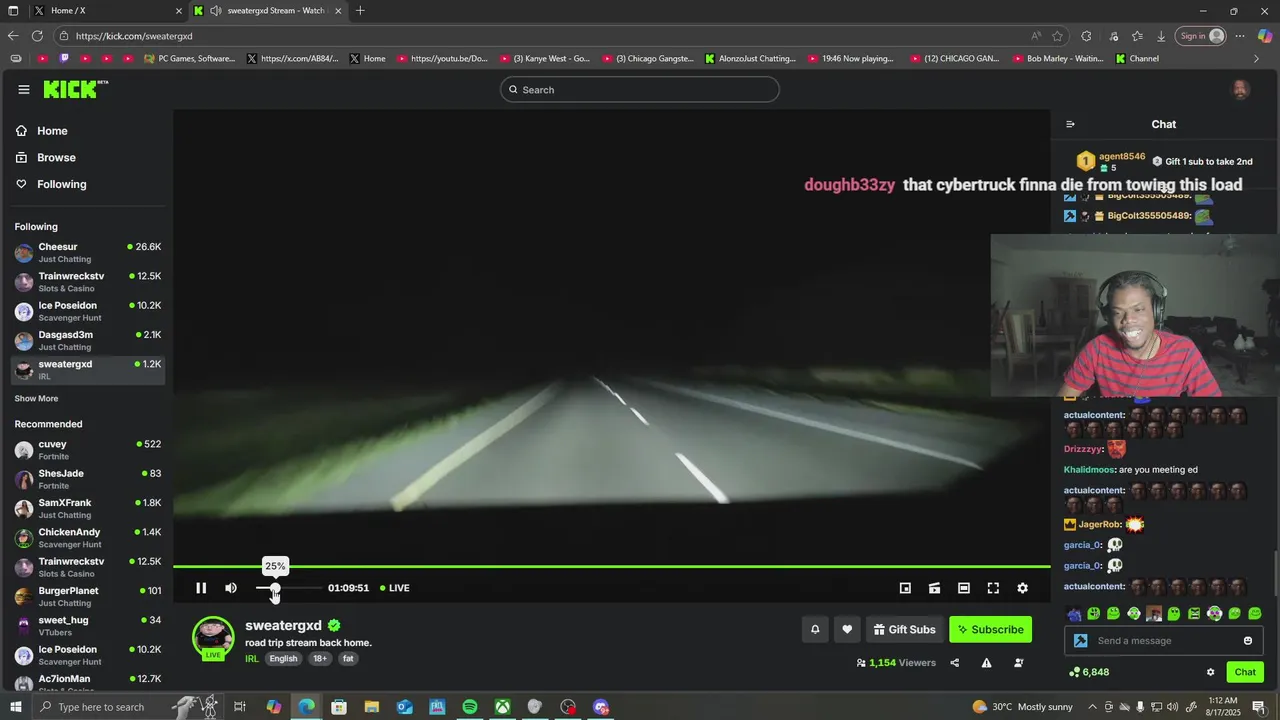Share the stream

click(954, 663)
